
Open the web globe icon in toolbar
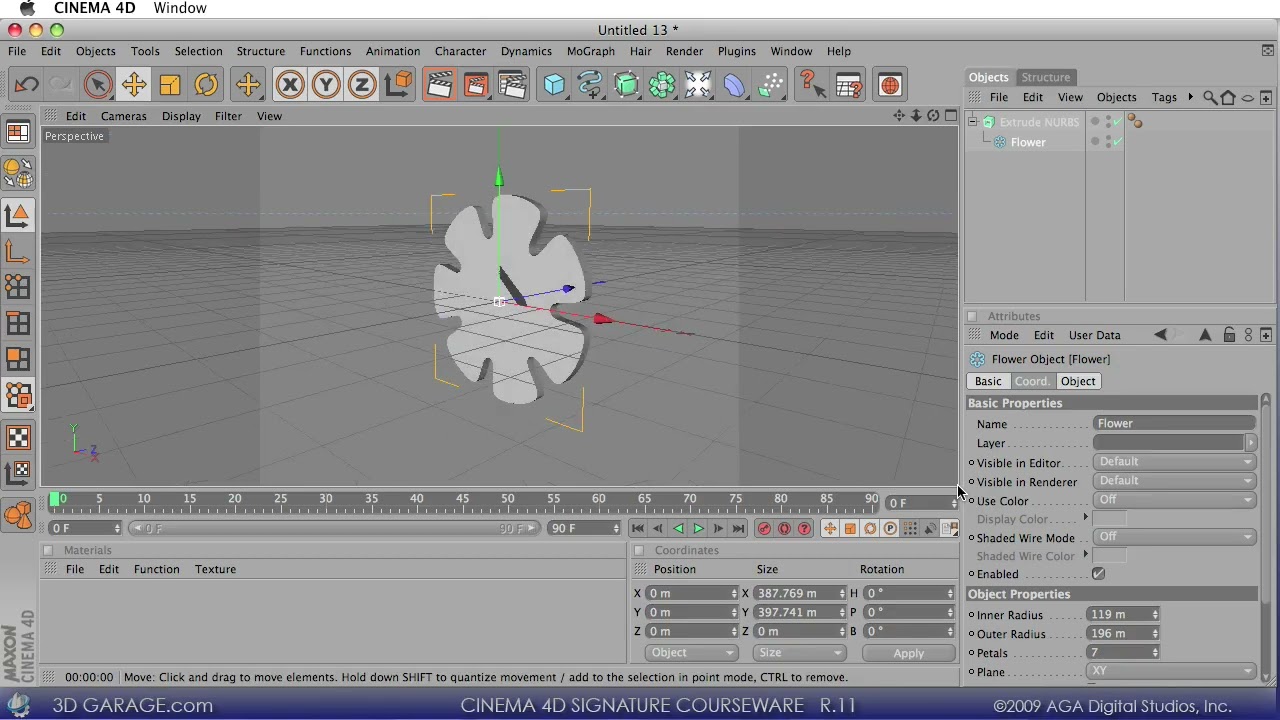click(890, 85)
